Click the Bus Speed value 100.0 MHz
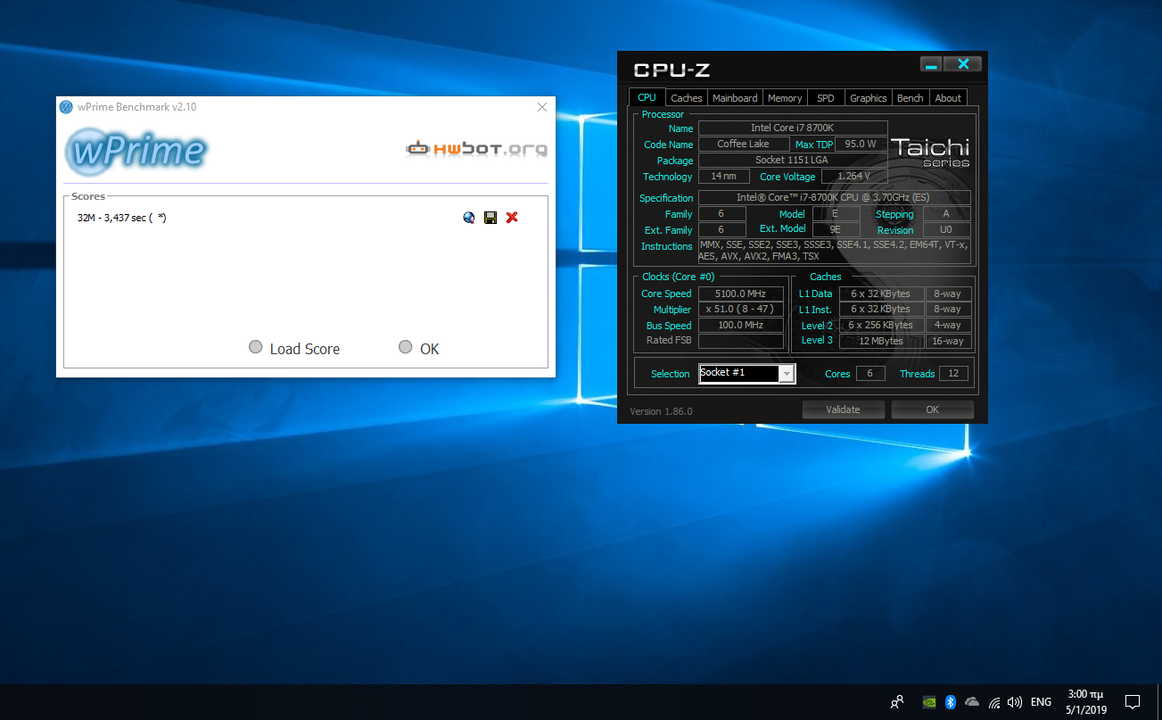The image size is (1162, 720). click(x=741, y=325)
